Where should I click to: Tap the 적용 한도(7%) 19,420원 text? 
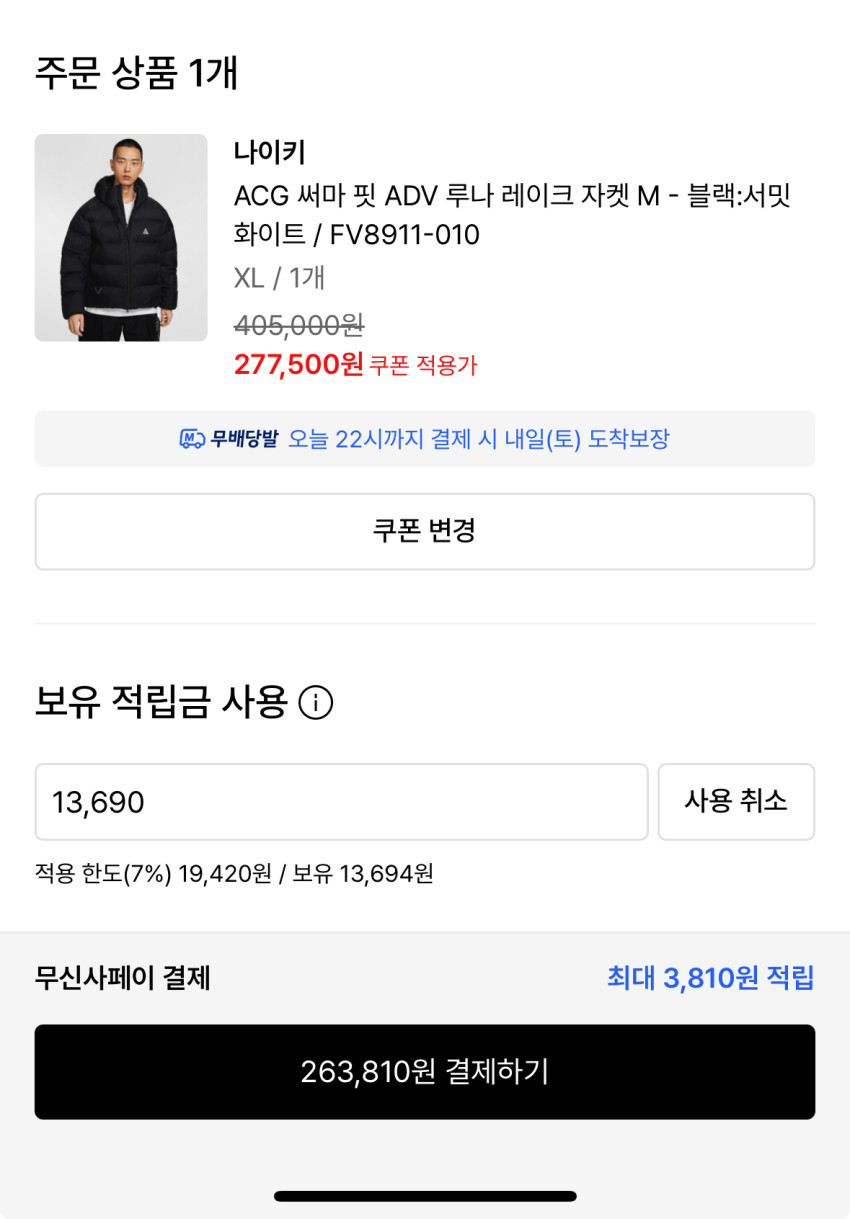click(153, 874)
